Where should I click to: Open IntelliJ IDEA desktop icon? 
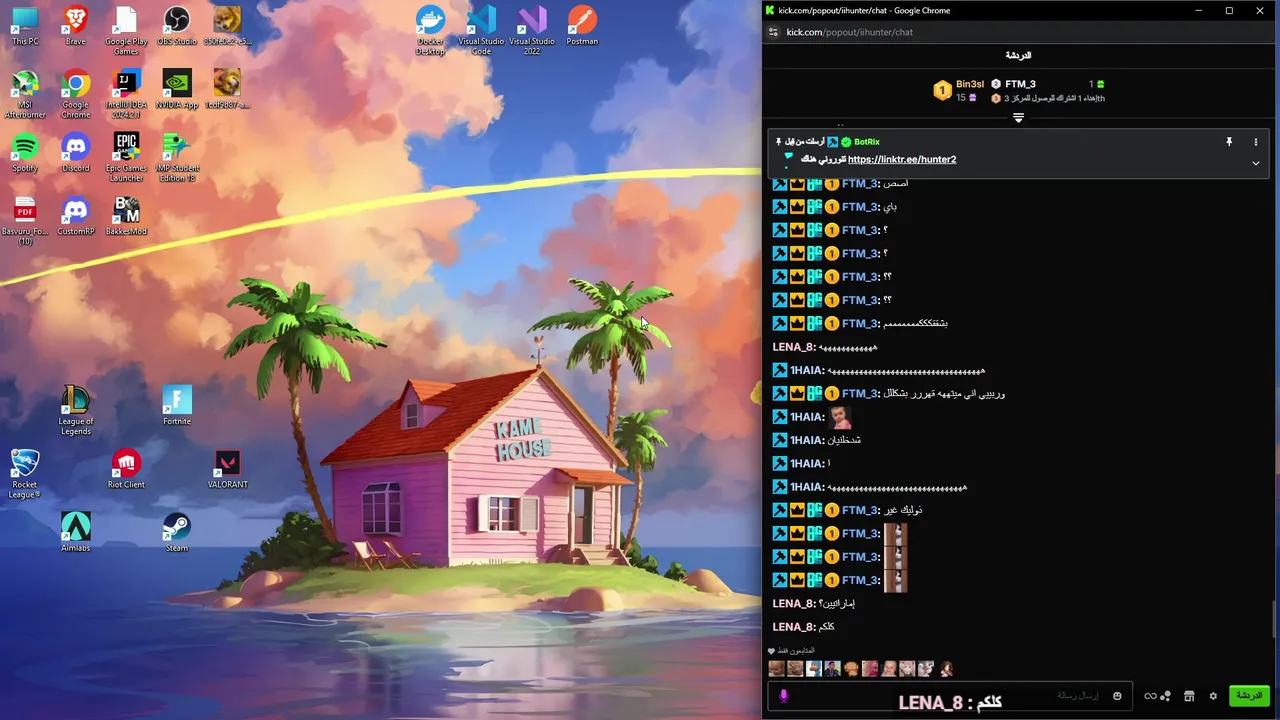pyautogui.click(x=126, y=95)
